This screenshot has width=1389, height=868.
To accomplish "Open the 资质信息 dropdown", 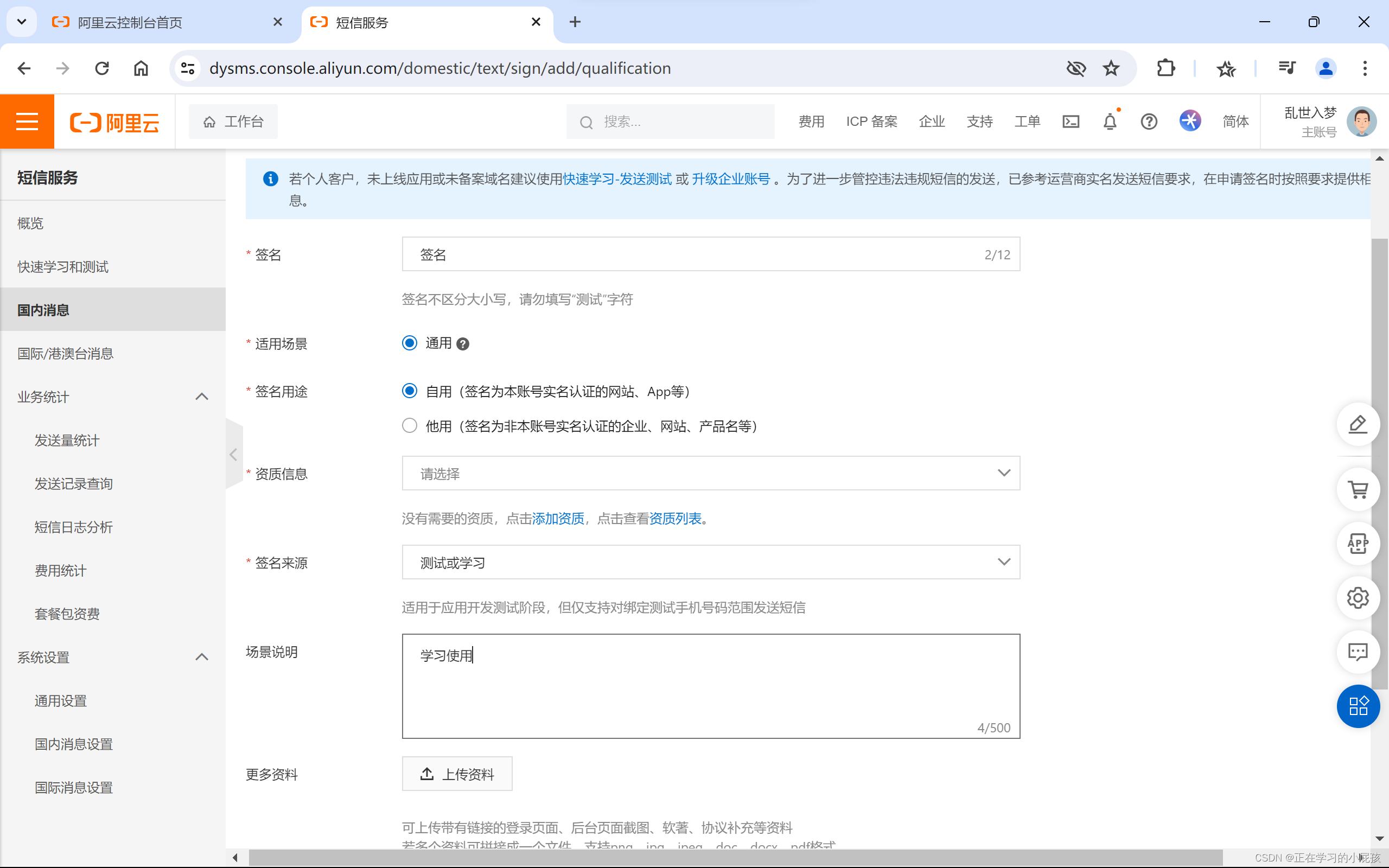I will pos(710,473).
